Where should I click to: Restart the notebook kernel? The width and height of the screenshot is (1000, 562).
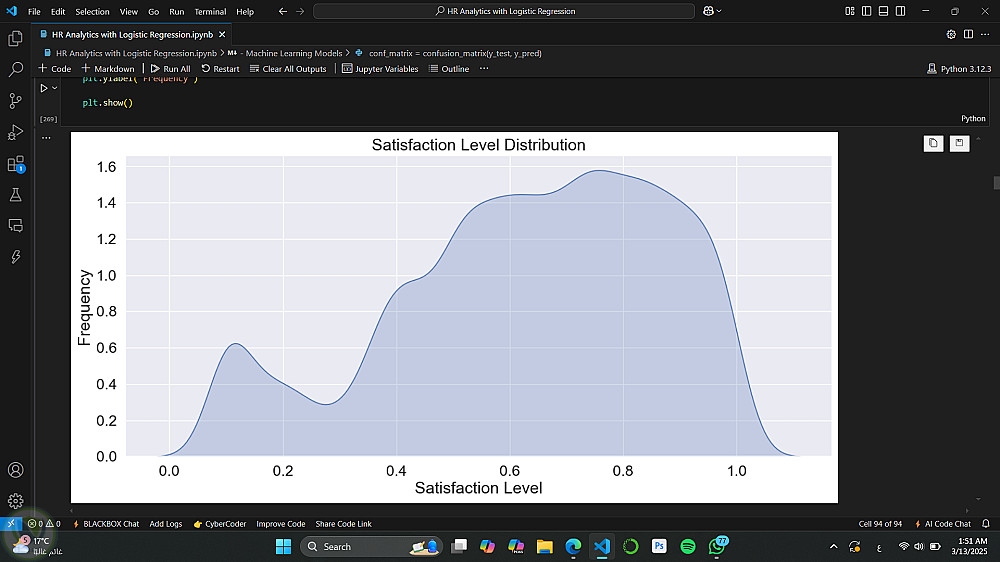coord(221,68)
